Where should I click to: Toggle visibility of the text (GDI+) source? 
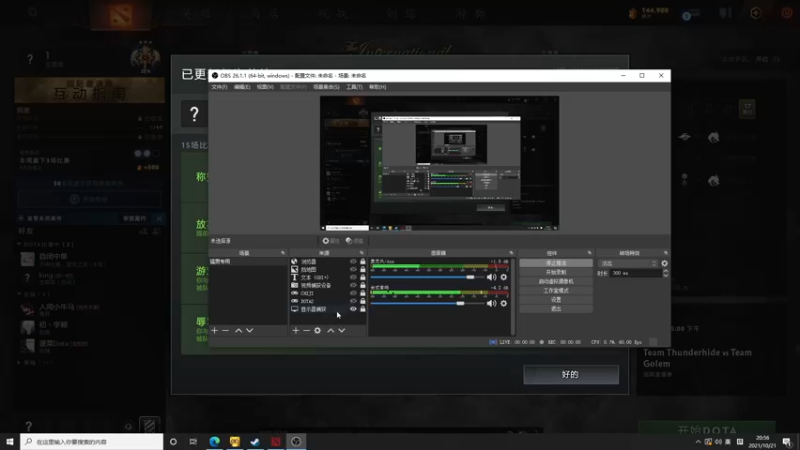(x=353, y=277)
